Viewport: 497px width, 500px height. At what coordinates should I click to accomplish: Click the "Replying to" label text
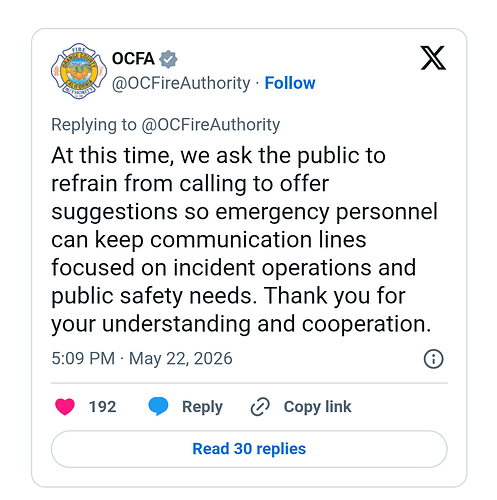(x=94, y=125)
